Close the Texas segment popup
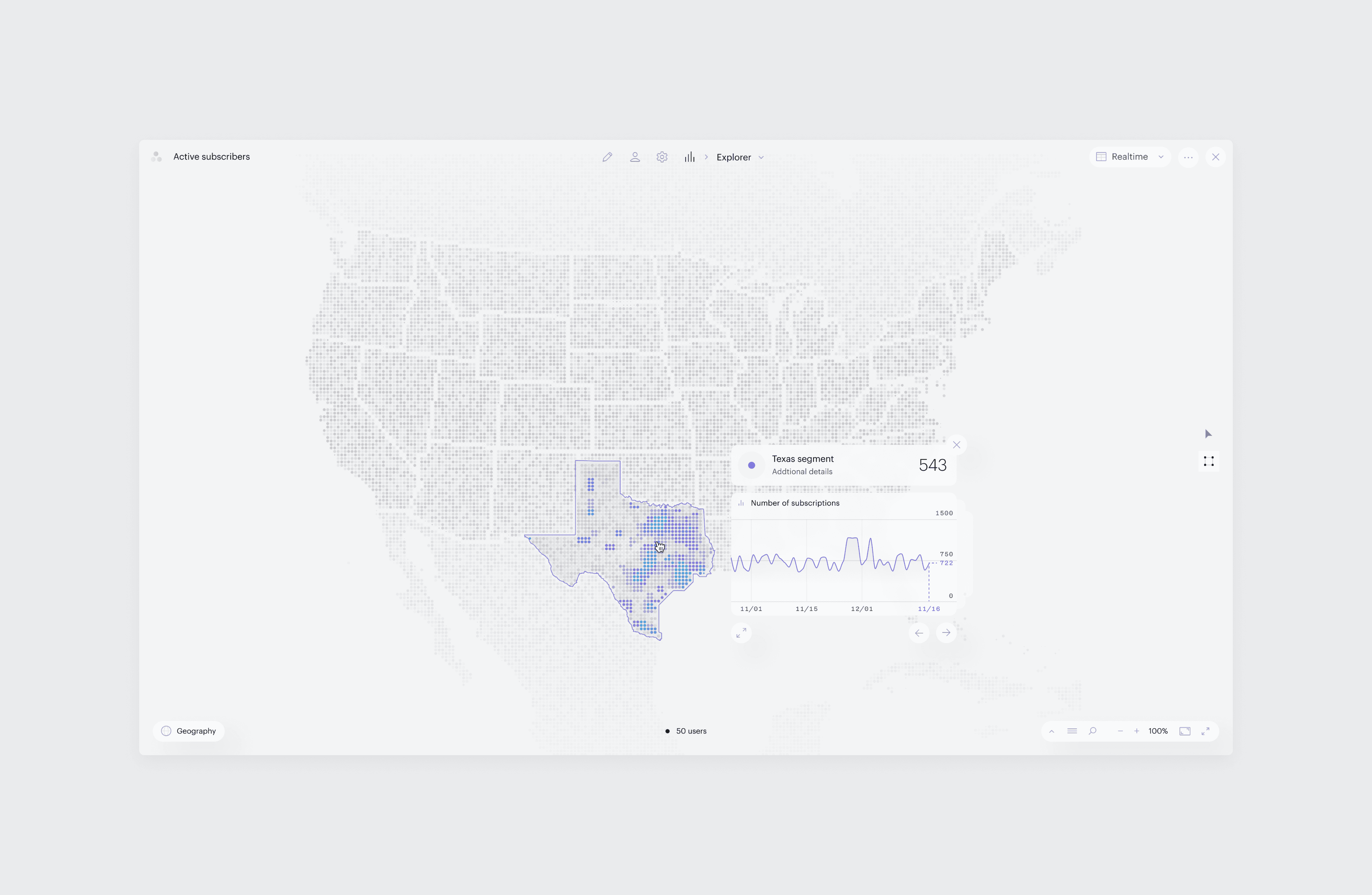Viewport: 1372px width, 895px height. tap(956, 445)
